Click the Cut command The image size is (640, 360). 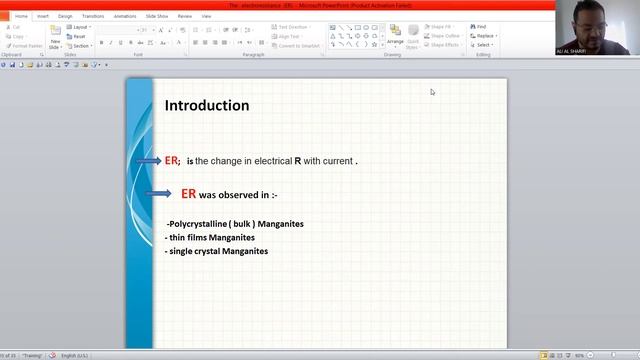tap(13, 27)
